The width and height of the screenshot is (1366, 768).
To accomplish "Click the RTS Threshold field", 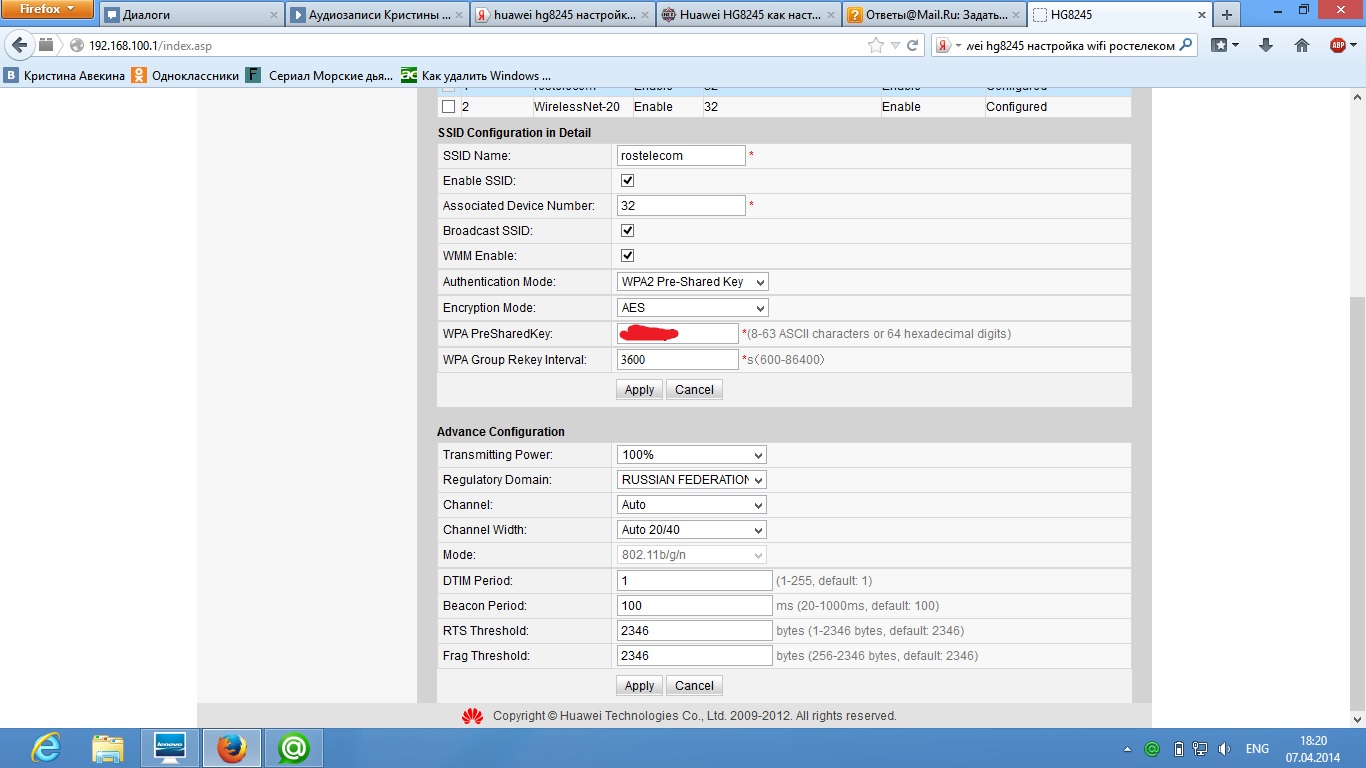I will click(x=695, y=631).
